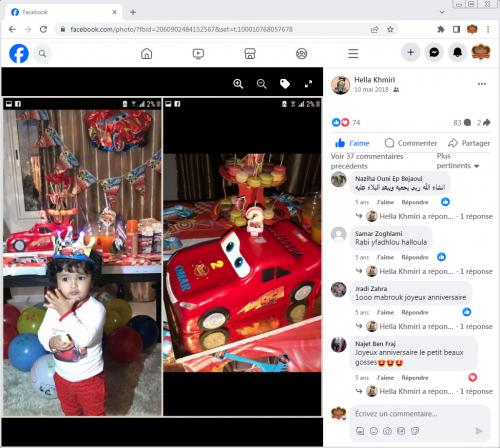500x448 pixels.
Task: Expand reply under Naziha Ouni's comment
Action: [423, 216]
